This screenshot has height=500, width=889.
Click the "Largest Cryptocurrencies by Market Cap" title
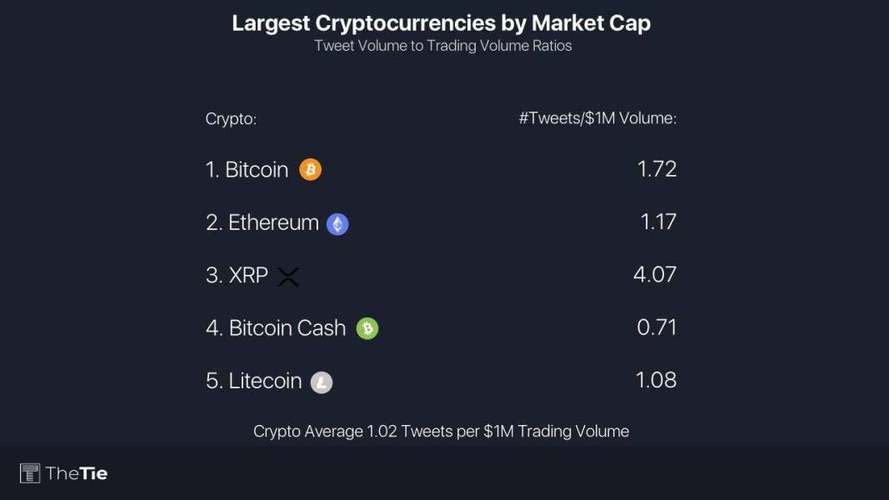441,23
